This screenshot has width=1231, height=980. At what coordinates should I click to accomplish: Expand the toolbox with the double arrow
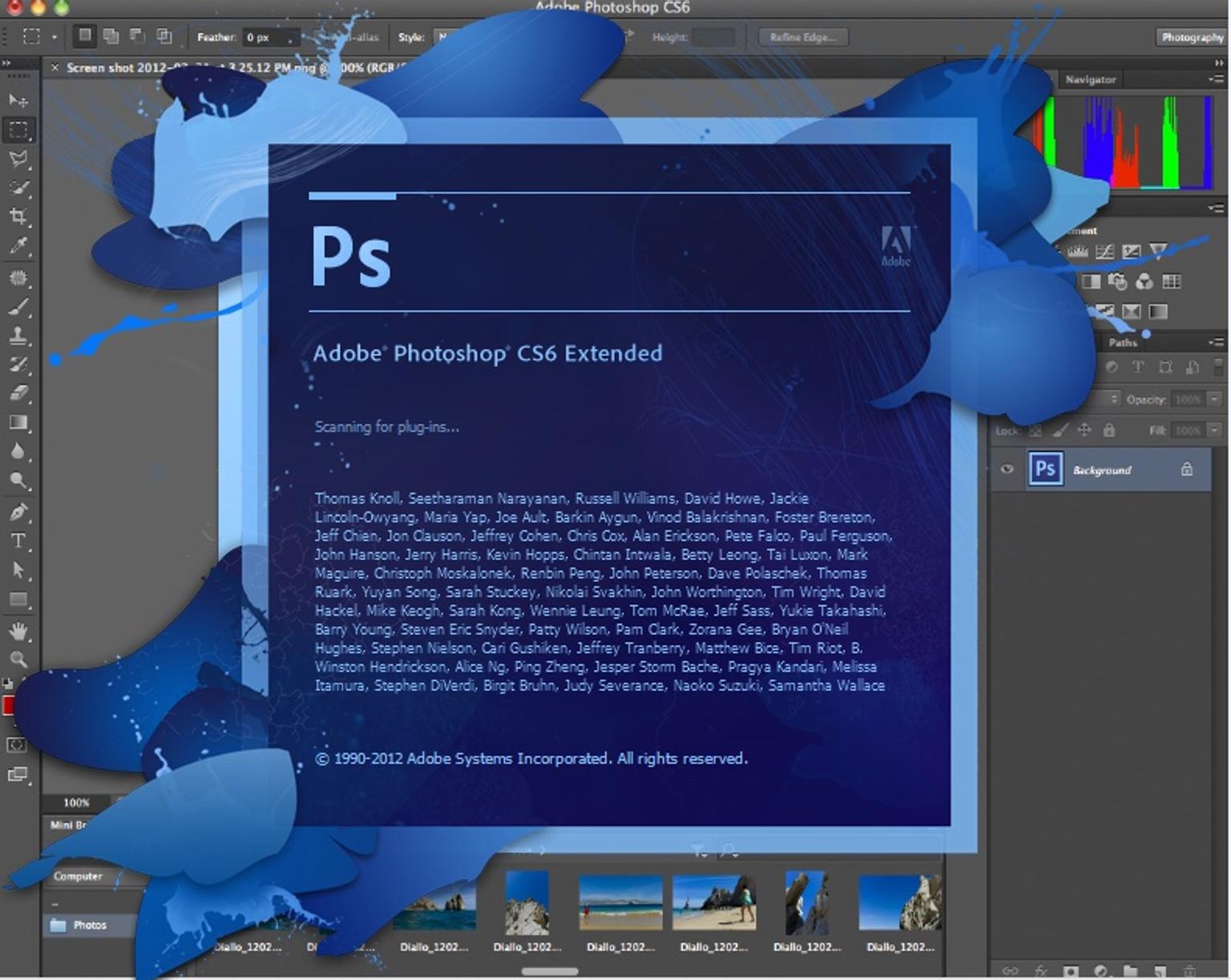point(6,63)
